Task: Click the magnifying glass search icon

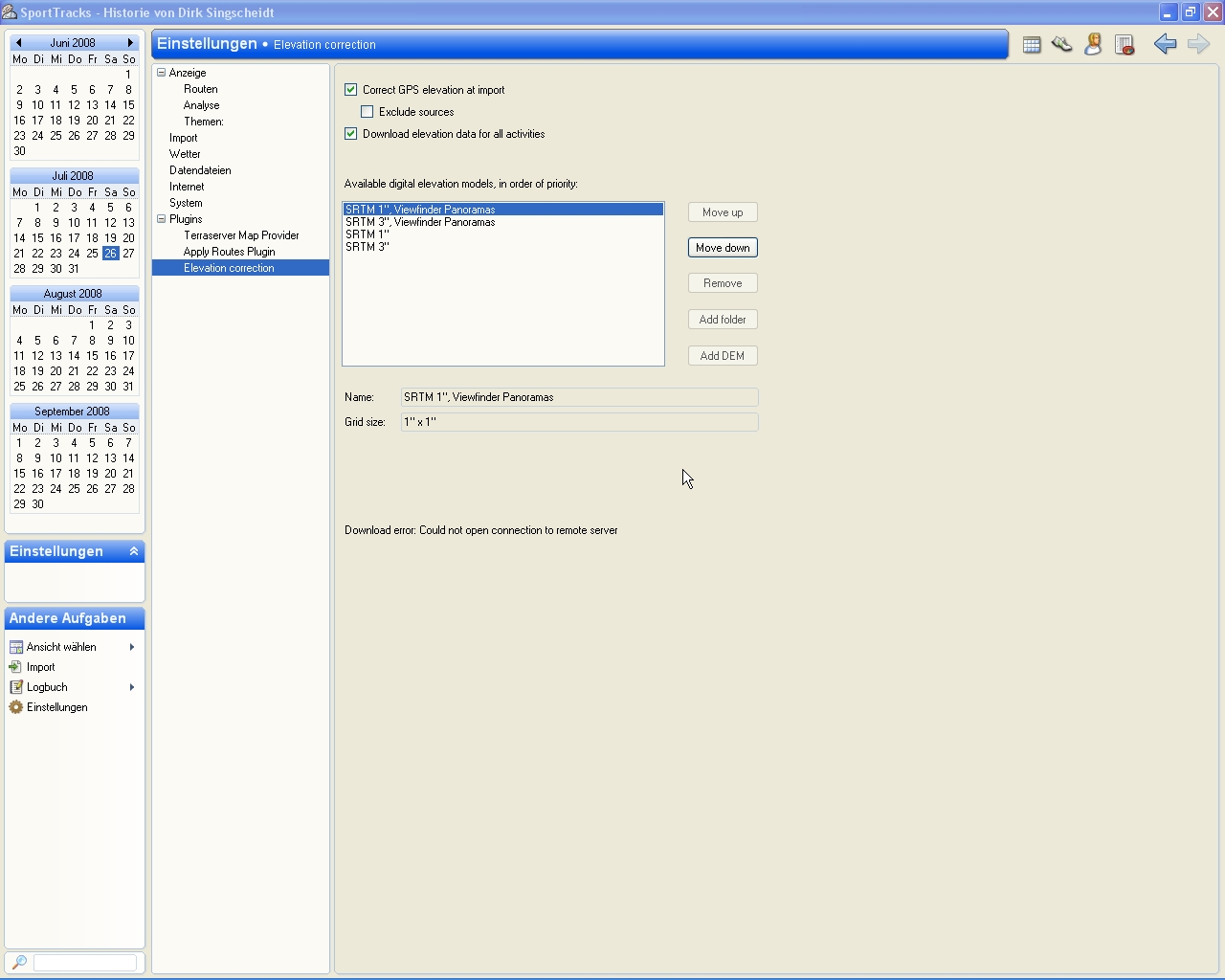Action: pos(19,963)
